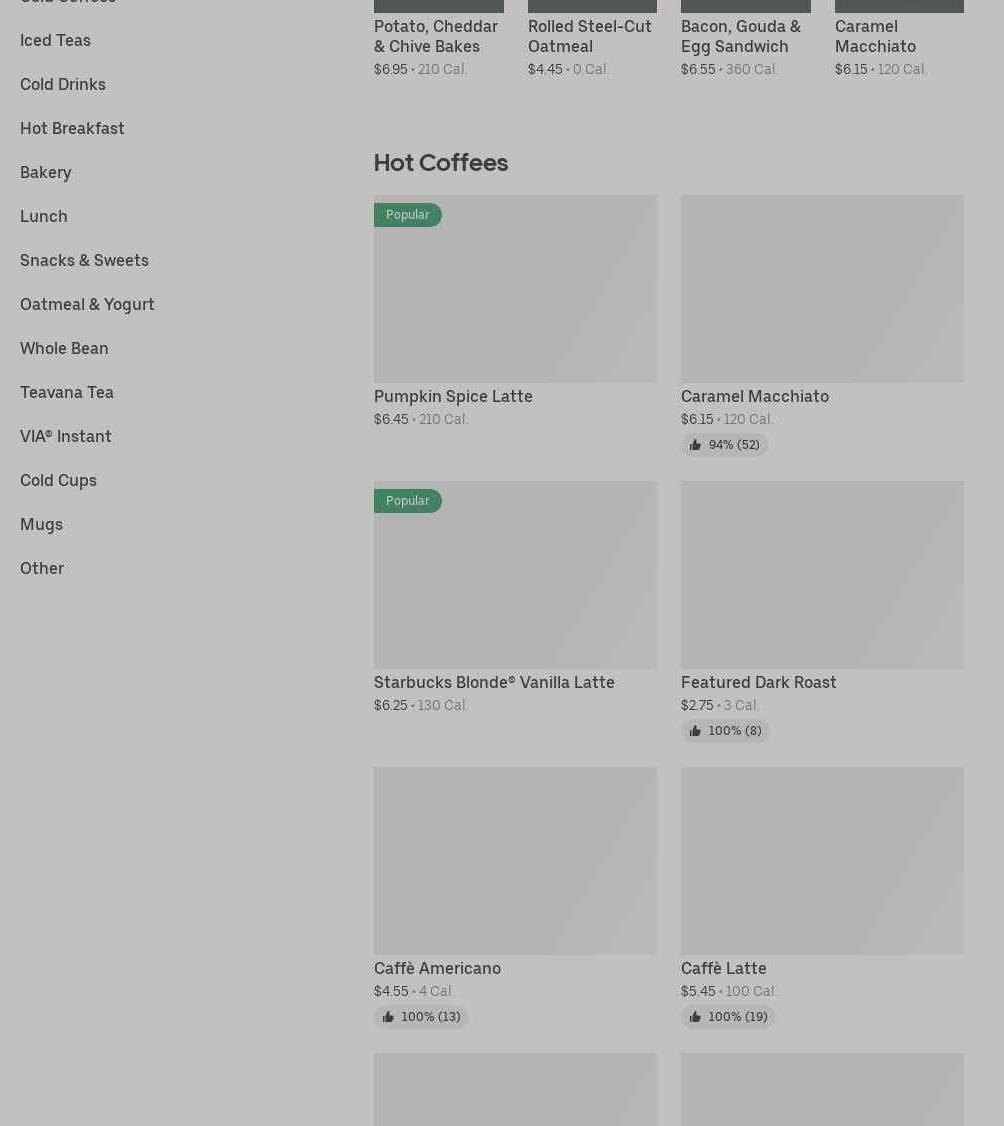
Task: Open the Bakery category
Action: [x=46, y=172]
